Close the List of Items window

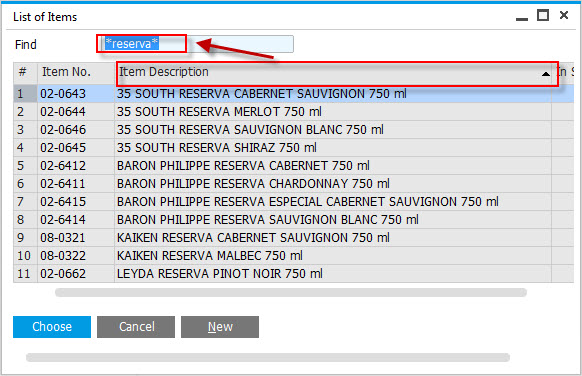[x=564, y=15]
